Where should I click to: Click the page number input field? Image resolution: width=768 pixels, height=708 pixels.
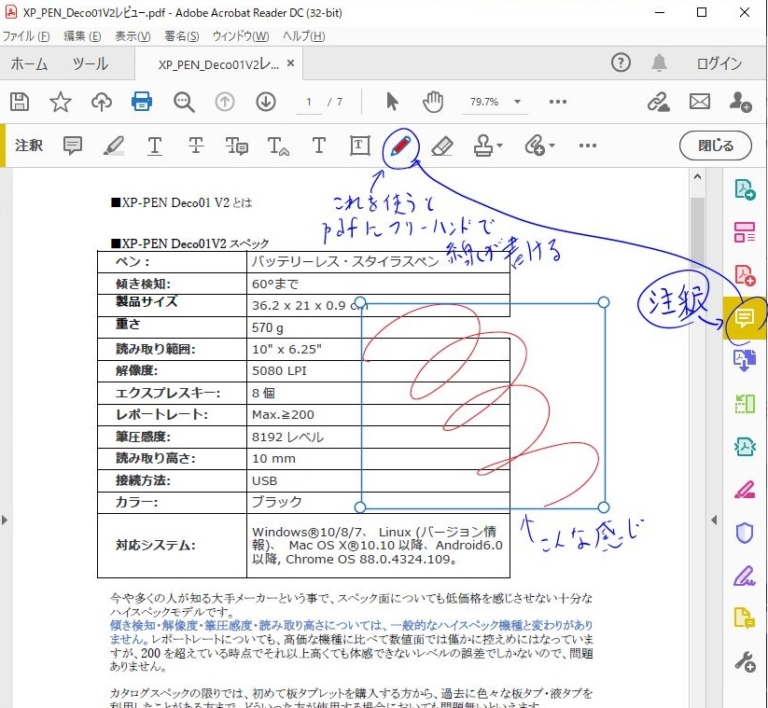[309, 102]
